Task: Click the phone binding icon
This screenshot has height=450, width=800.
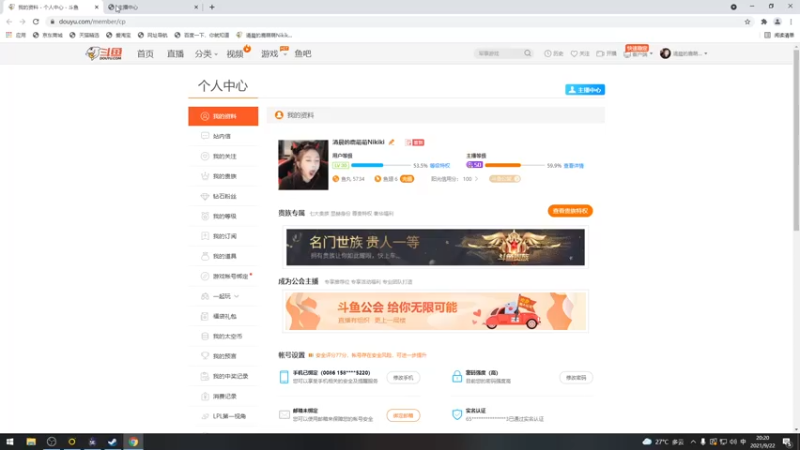Action: point(284,377)
